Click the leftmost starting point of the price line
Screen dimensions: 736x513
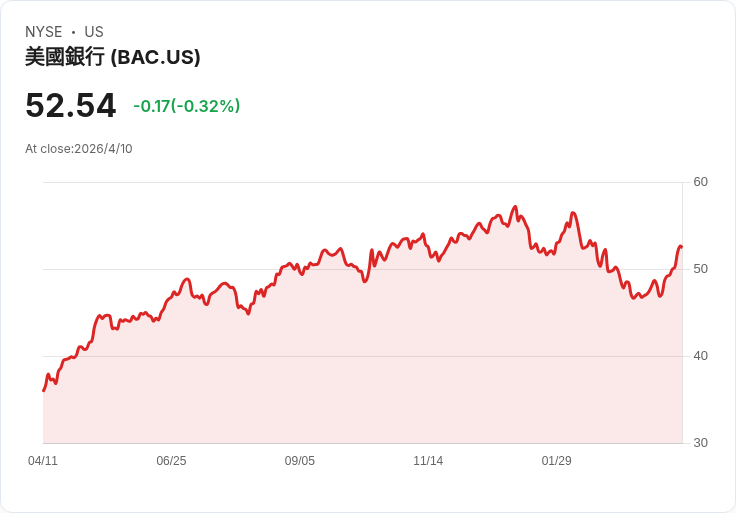click(43, 390)
